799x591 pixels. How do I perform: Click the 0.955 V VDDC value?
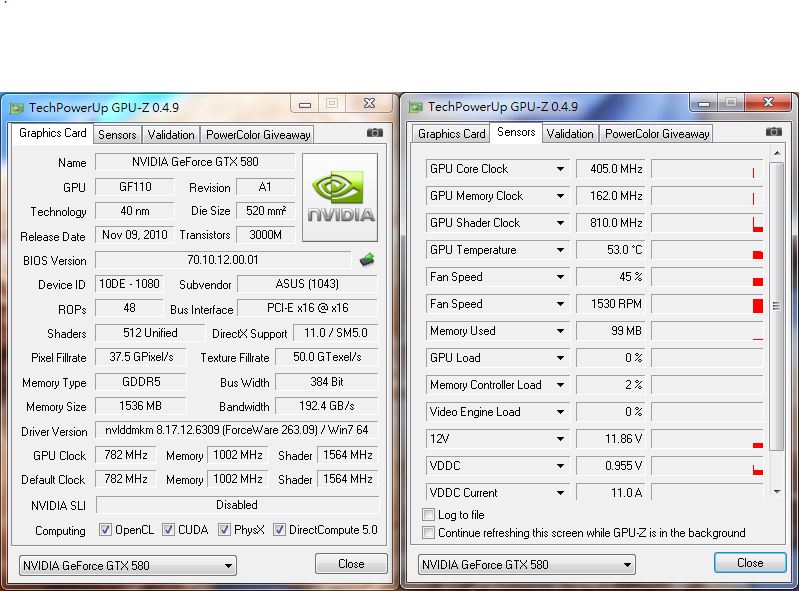tap(610, 466)
